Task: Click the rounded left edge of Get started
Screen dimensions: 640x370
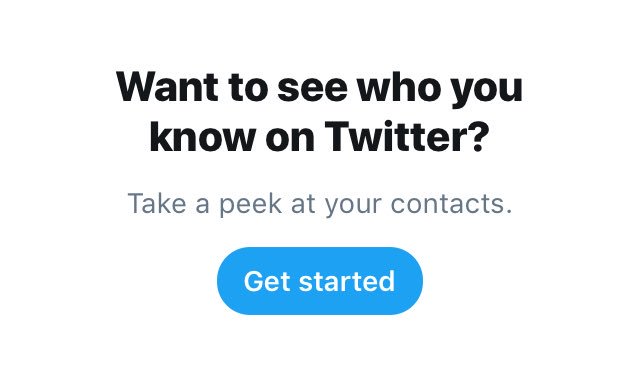Action: click(231, 281)
